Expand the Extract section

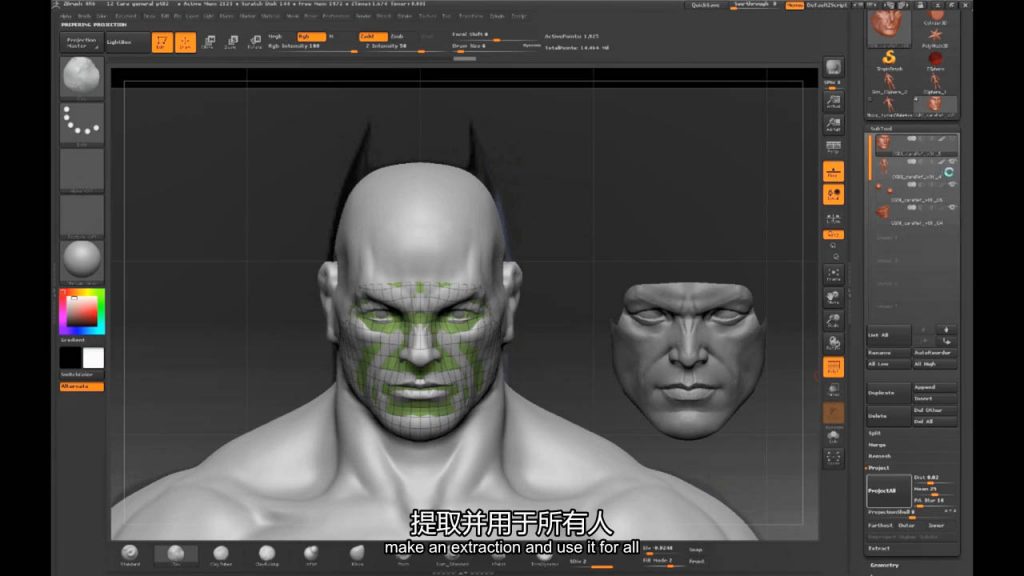(x=879, y=549)
